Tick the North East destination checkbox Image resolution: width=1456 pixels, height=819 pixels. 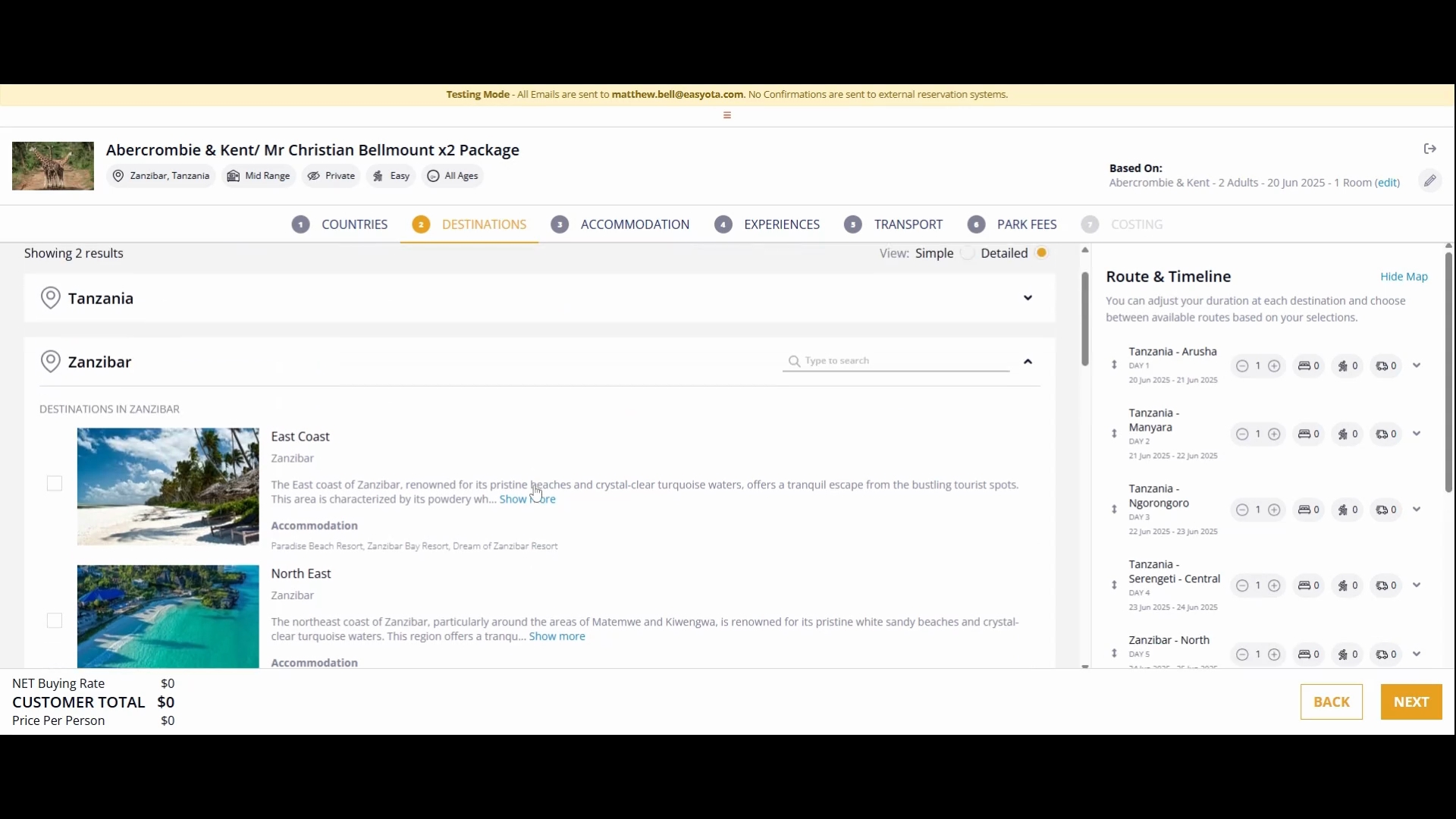click(55, 621)
